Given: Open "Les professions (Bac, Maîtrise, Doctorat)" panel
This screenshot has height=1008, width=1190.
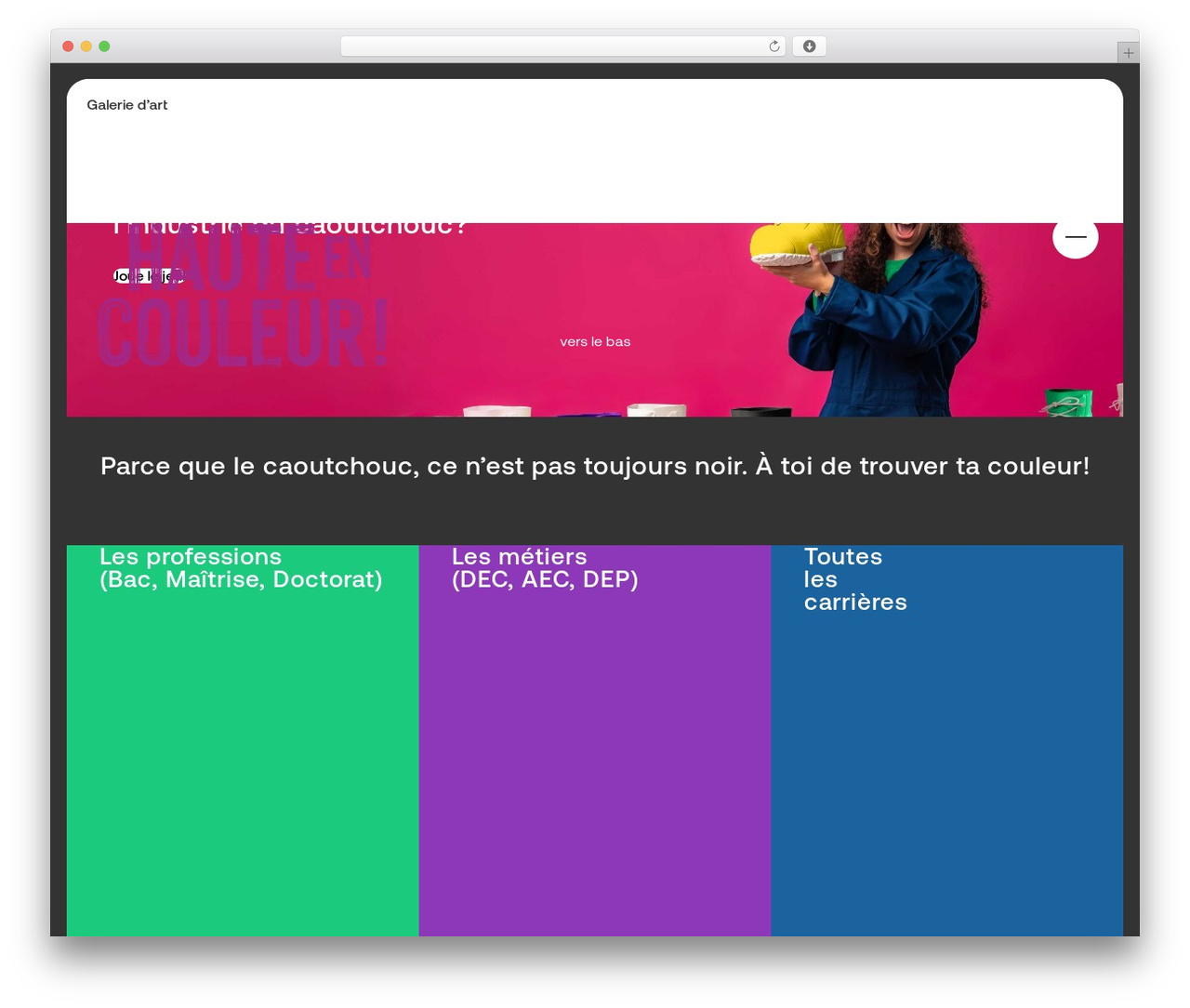Looking at the screenshot, I should pyautogui.click(x=243, y=740).
